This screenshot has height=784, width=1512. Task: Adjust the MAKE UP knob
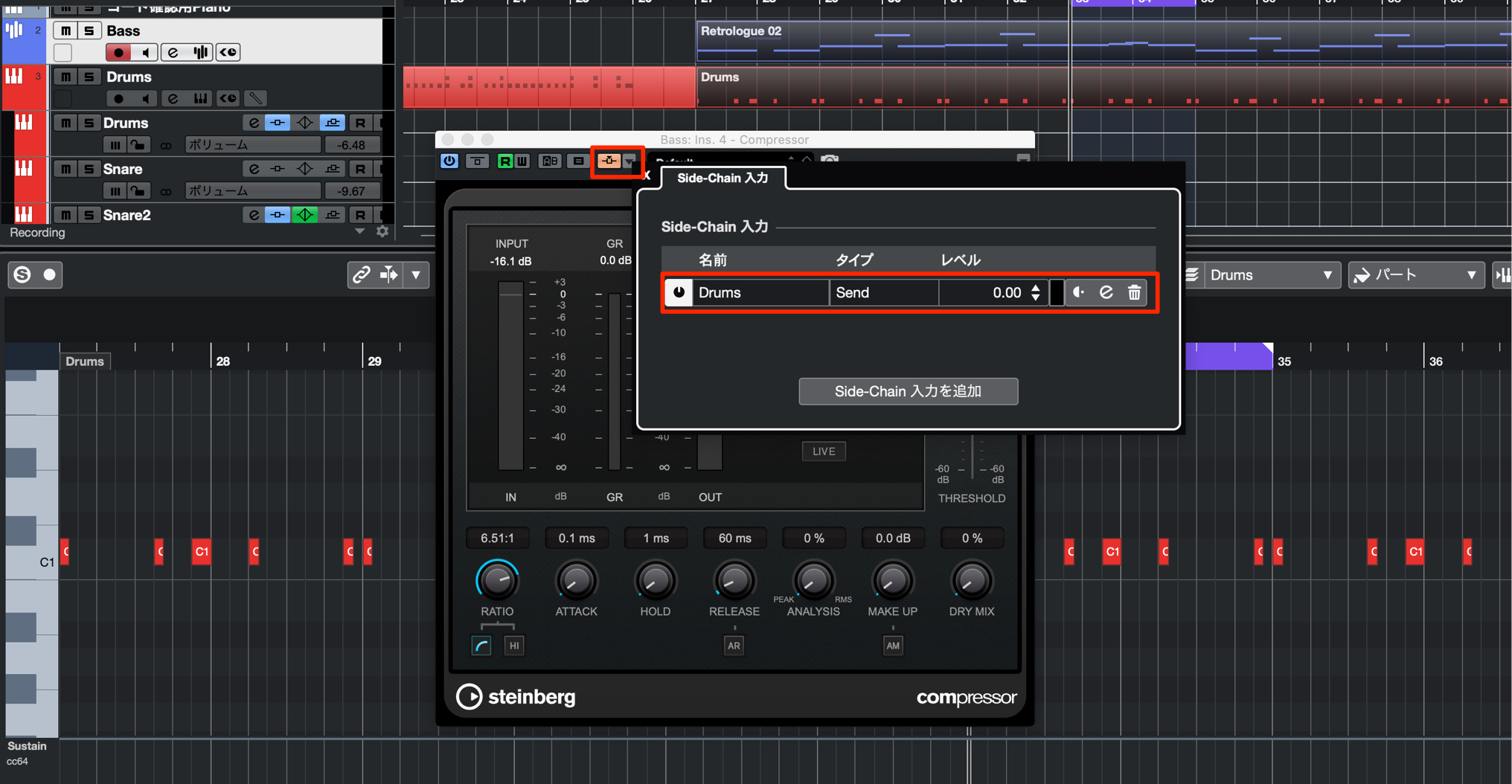[x=893, y=581]
